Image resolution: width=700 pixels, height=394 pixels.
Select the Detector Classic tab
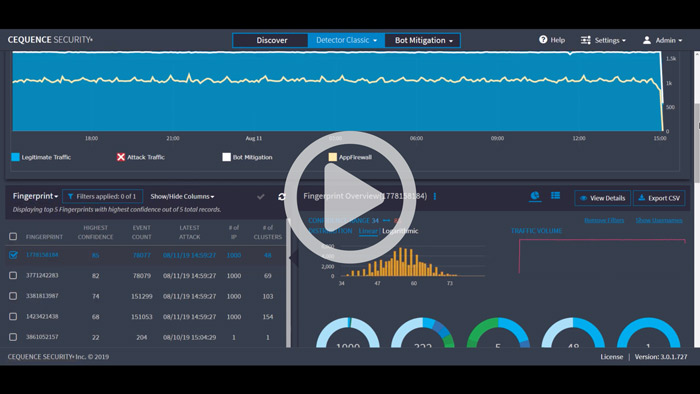(346, 40)
